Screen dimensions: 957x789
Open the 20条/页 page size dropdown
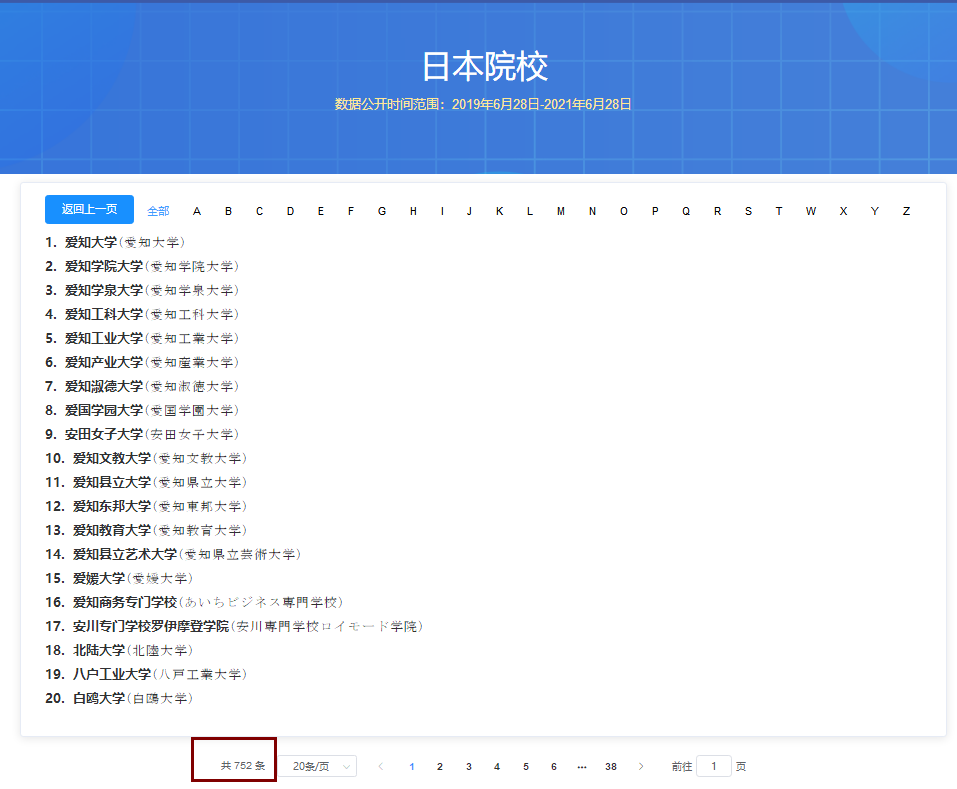pos(317,766)
